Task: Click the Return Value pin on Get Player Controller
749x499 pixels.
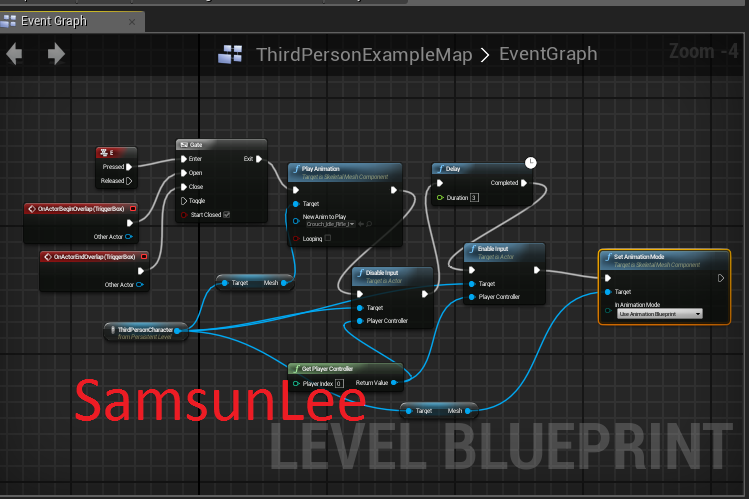Action: coord(394,382)
